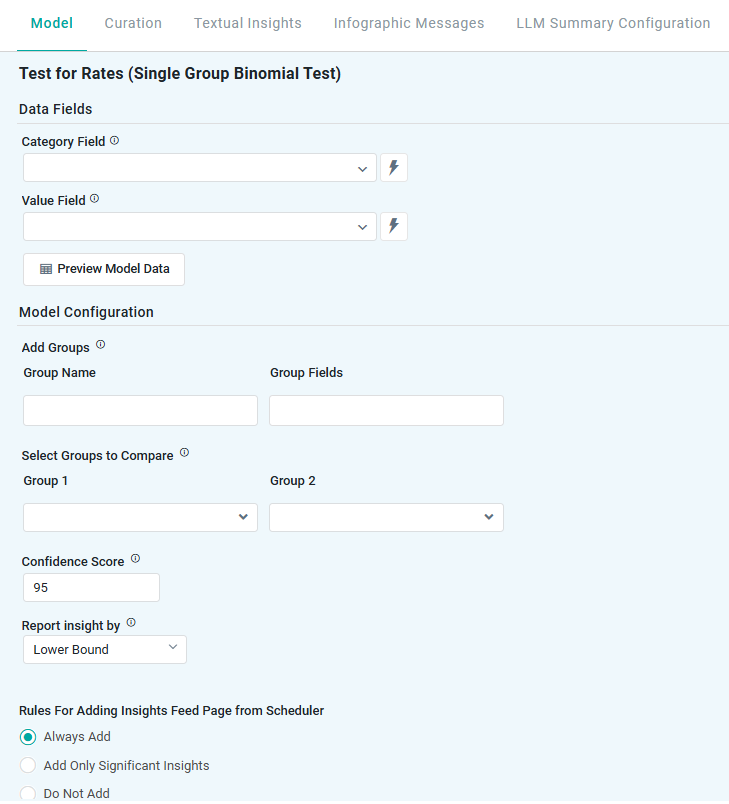Open the Textual Insights tab
Image resolution: width=729 pixels, height=804 pixels.
248,23
